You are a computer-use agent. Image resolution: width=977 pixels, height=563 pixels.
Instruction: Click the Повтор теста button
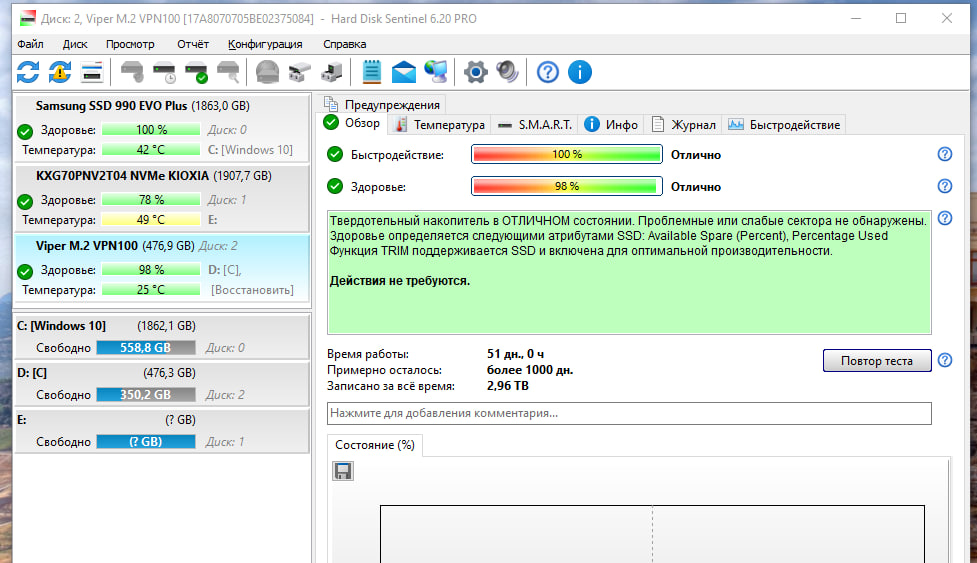(877, 361)
